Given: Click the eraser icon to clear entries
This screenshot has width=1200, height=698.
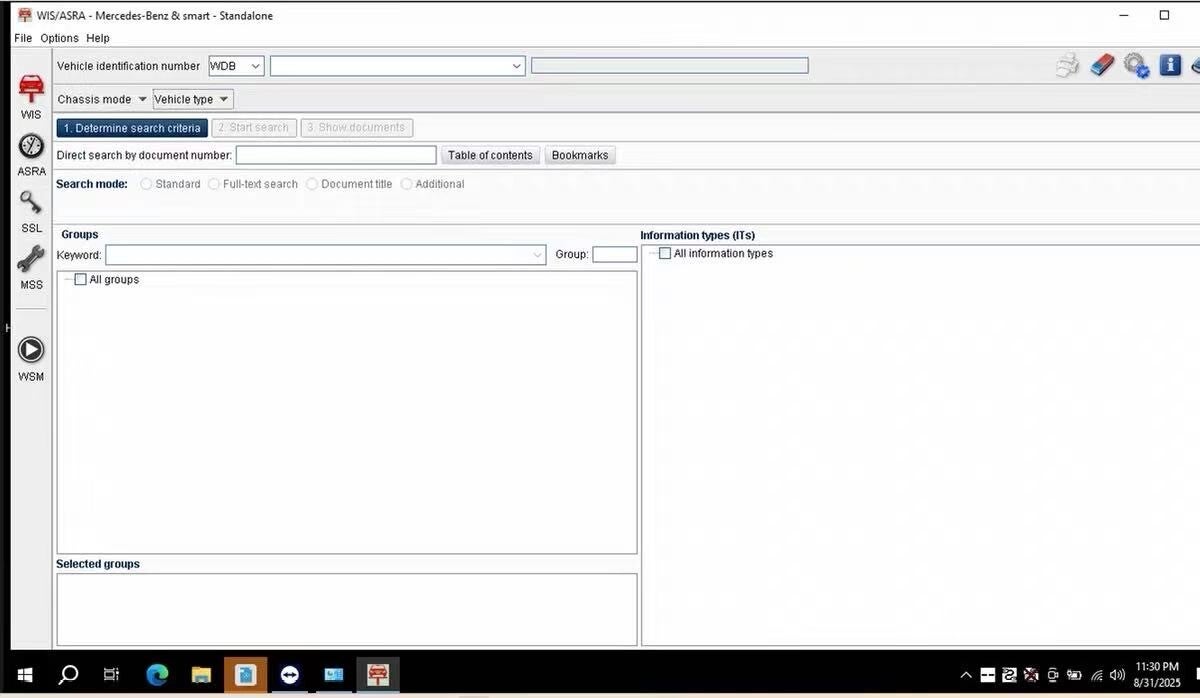Looking at the screenshot, I should click(1102, 66).
